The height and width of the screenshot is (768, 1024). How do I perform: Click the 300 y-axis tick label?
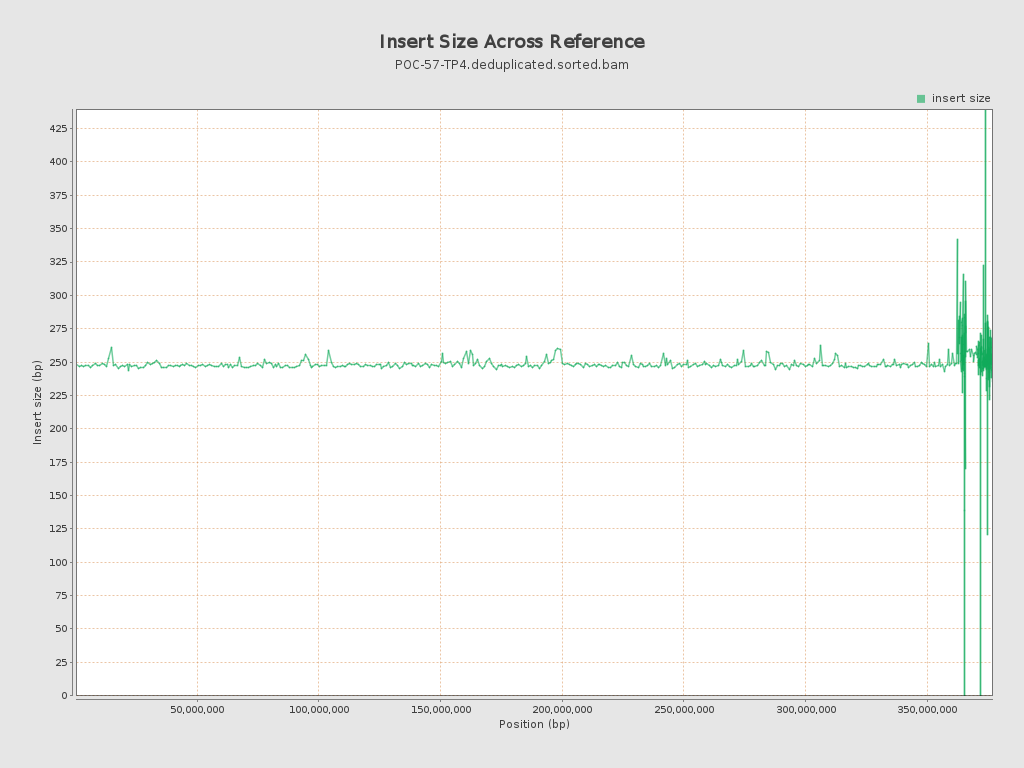coord(58,295)
